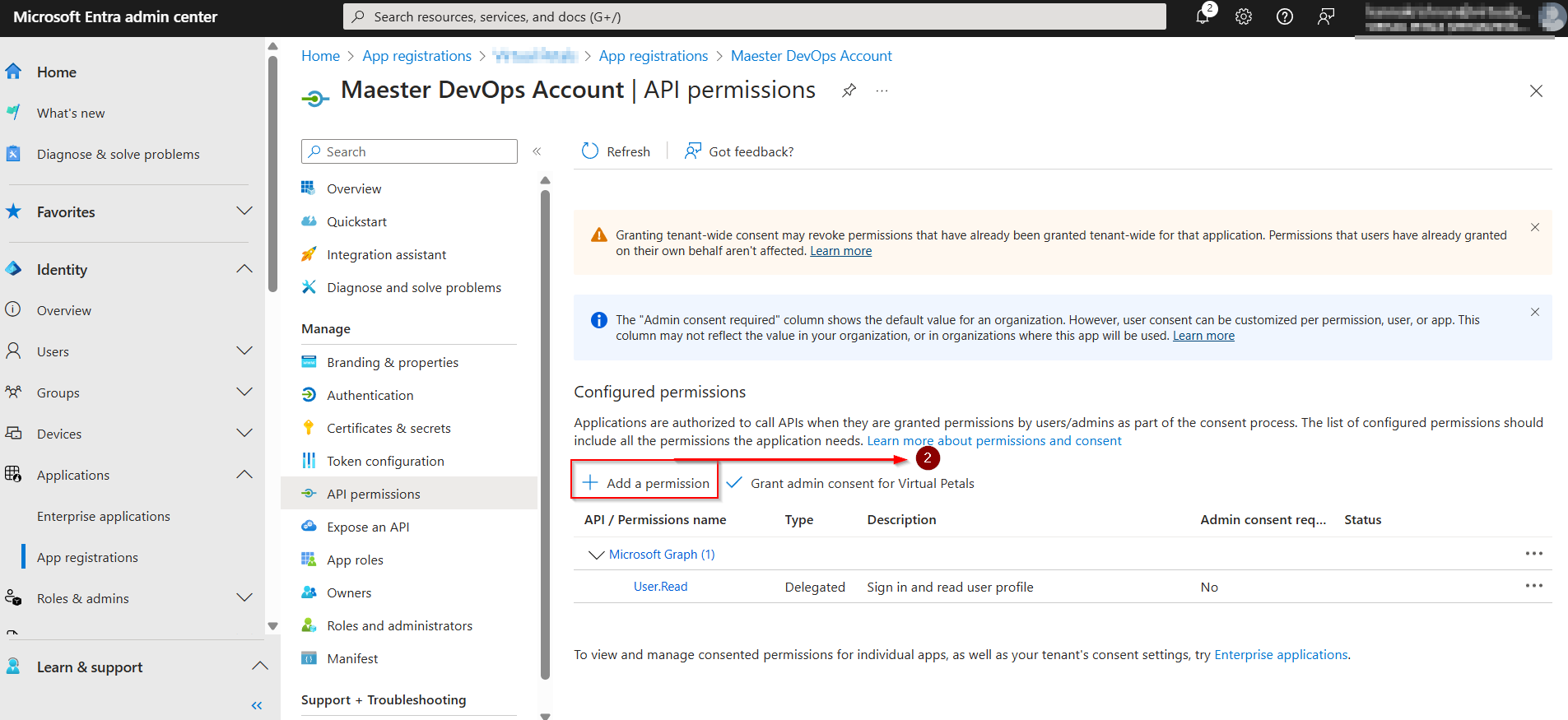
Task: Open the User.Read permission link
Action: (x=660, y=587)
